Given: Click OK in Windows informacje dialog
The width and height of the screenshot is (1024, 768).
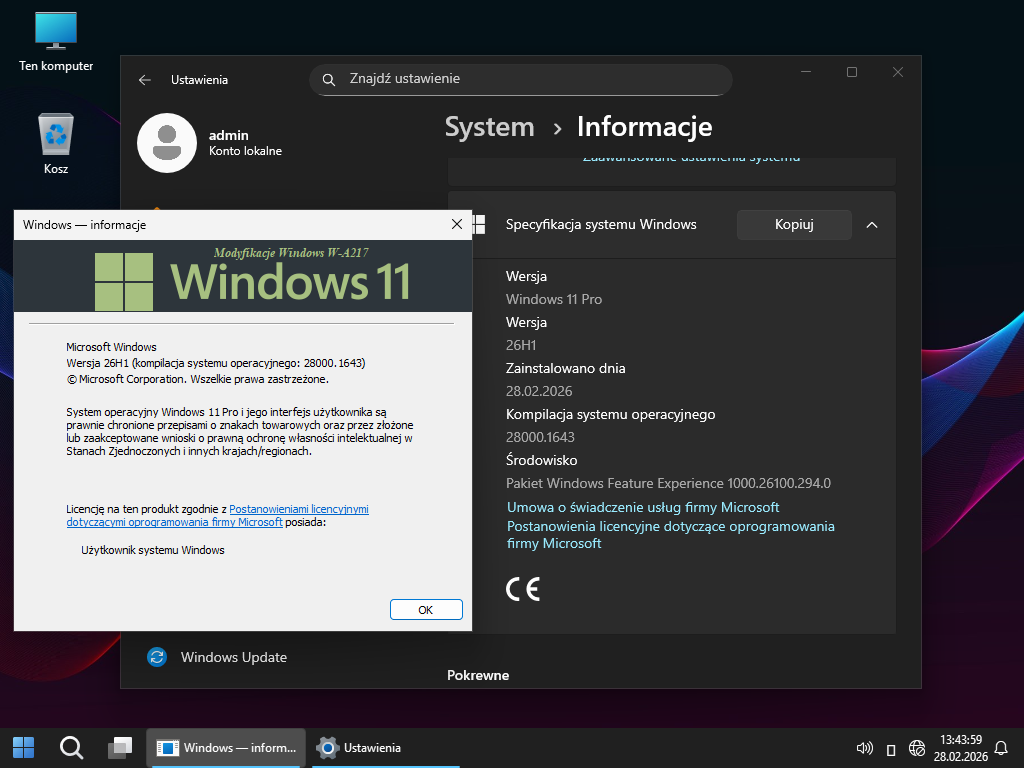Looking at the screenshot, I should coord(425,609).
